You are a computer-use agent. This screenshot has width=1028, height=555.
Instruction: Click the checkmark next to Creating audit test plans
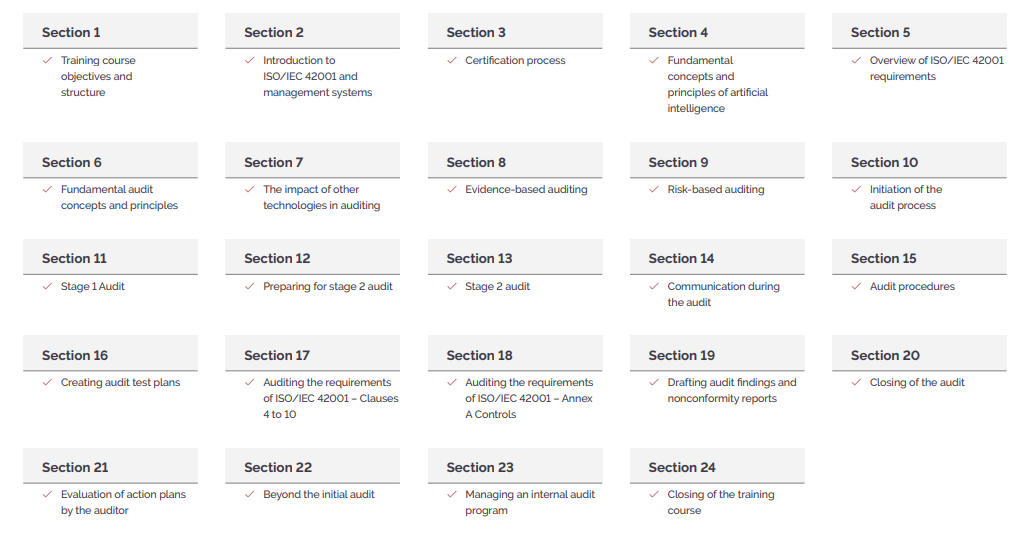point(47,382)
